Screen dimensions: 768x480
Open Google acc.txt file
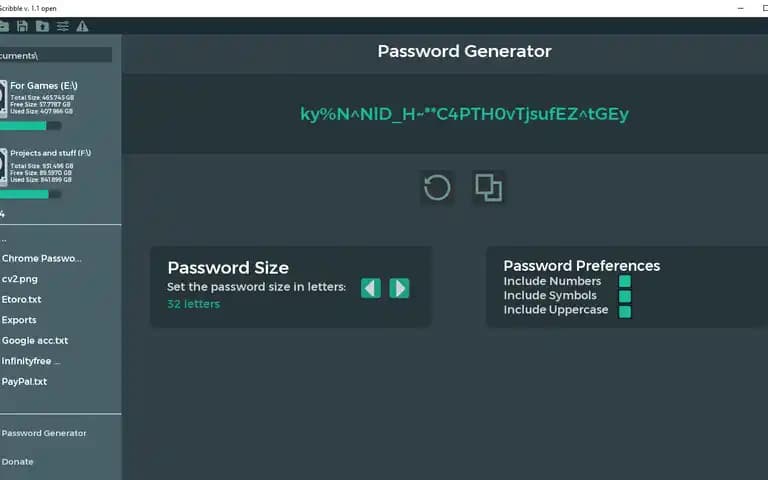[35, 340]
